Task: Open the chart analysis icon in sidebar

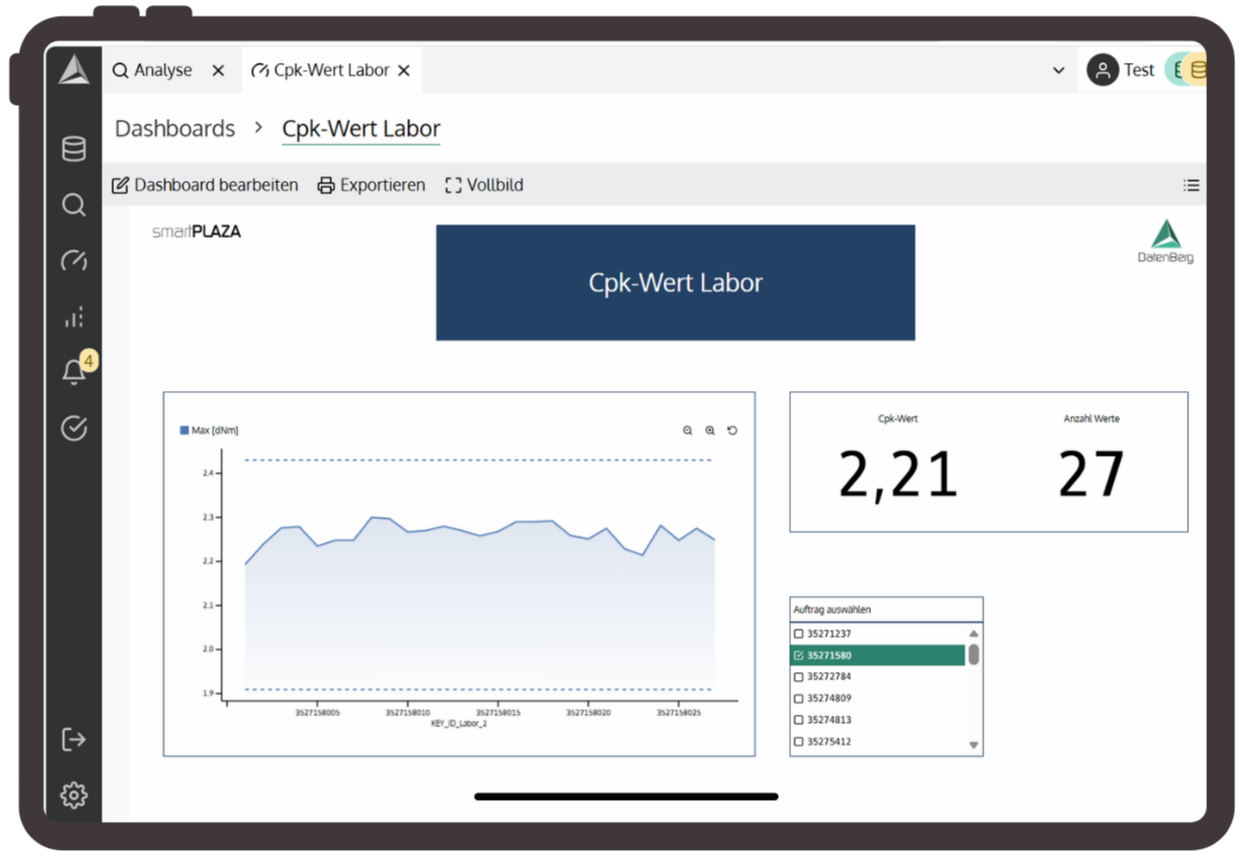Action: click(x=74, y=317)
